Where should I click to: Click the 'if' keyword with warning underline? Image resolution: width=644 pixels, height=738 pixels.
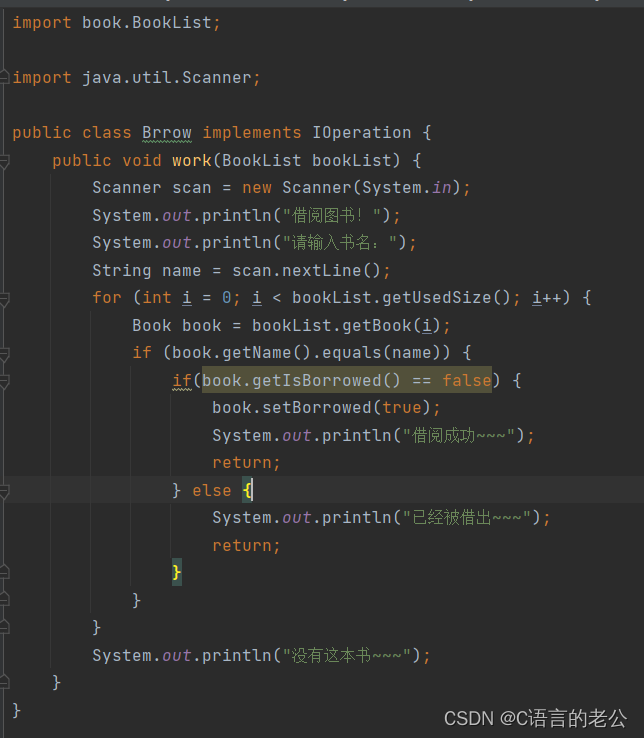pyautogui.click(x=182, y=380)
